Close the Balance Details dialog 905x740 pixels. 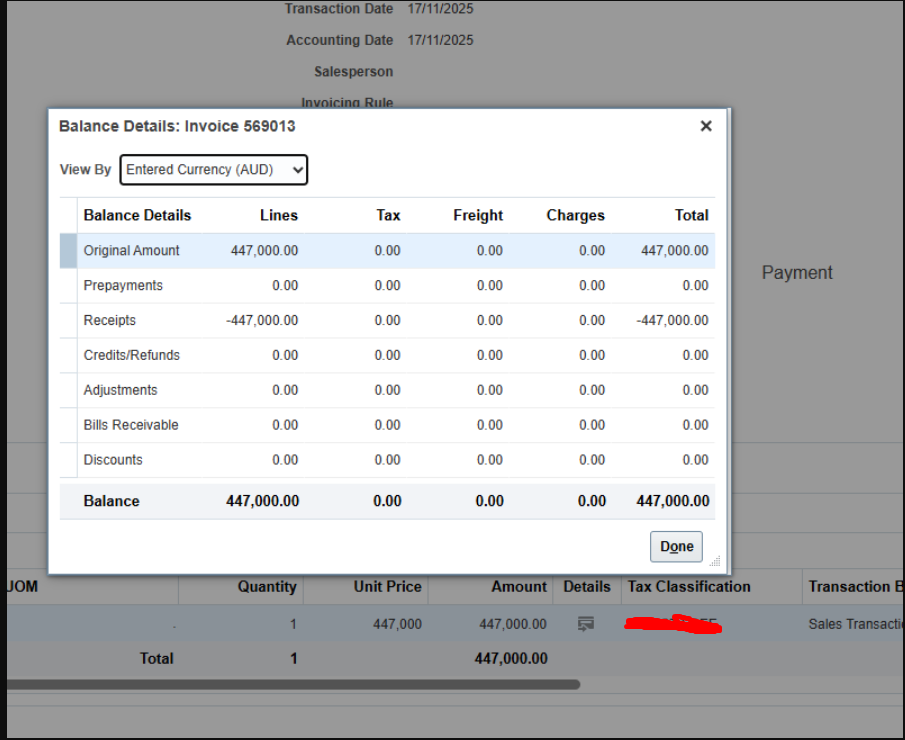(706, 126)
